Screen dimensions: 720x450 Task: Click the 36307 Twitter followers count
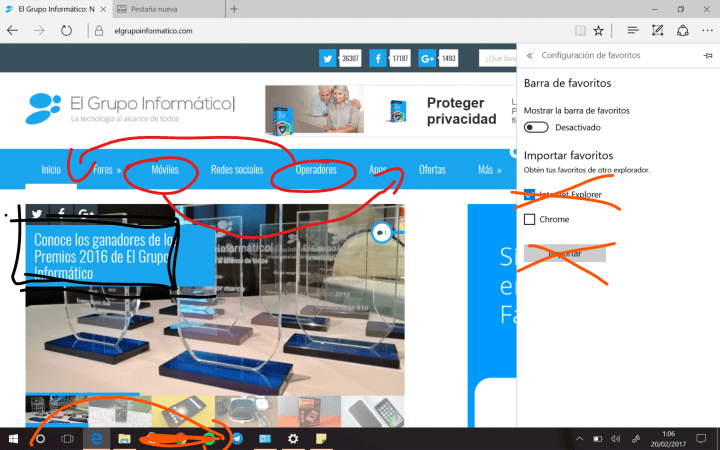(x=350, y=58)
